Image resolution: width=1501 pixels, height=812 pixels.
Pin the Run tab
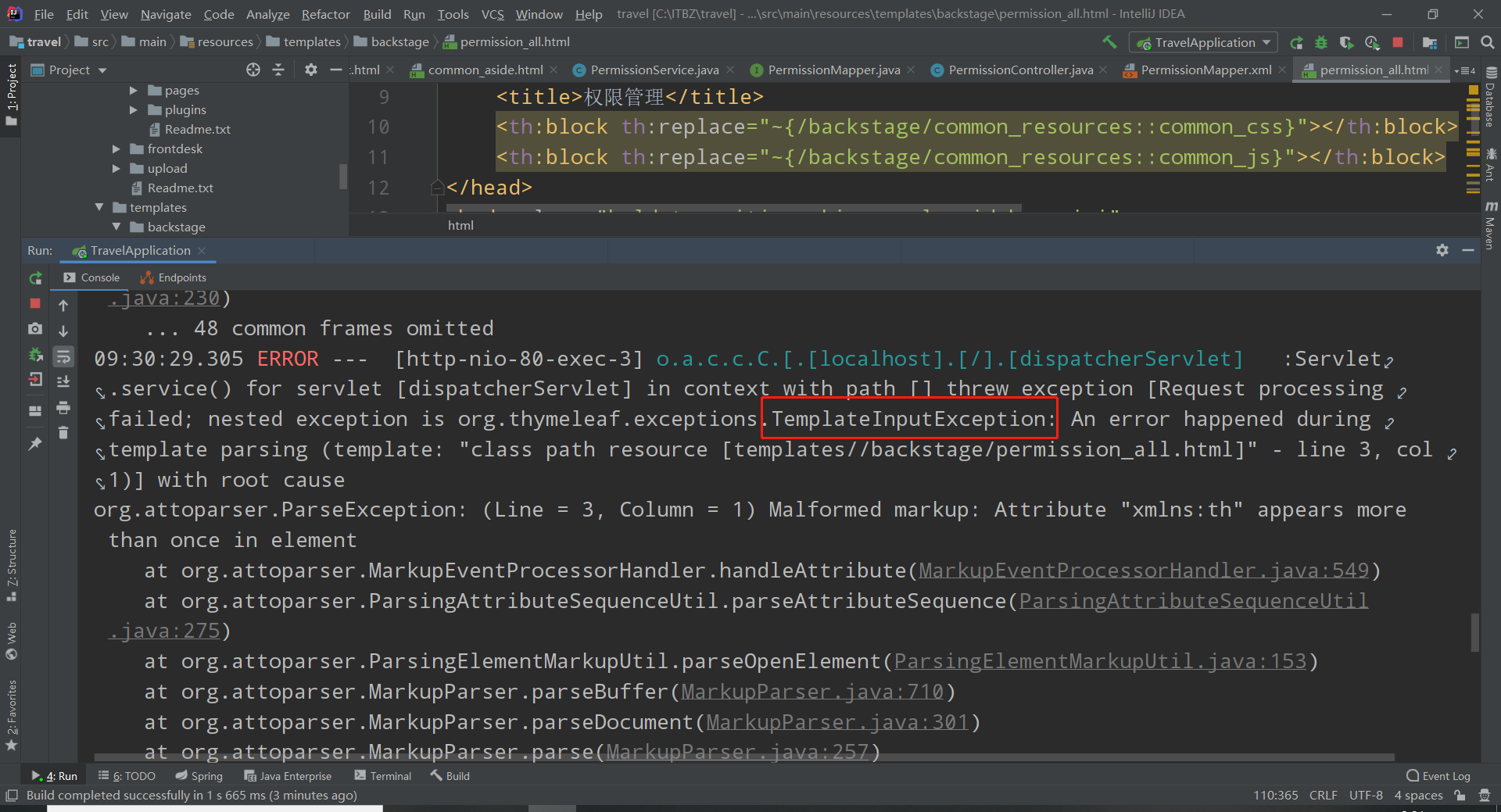point(35,443)
